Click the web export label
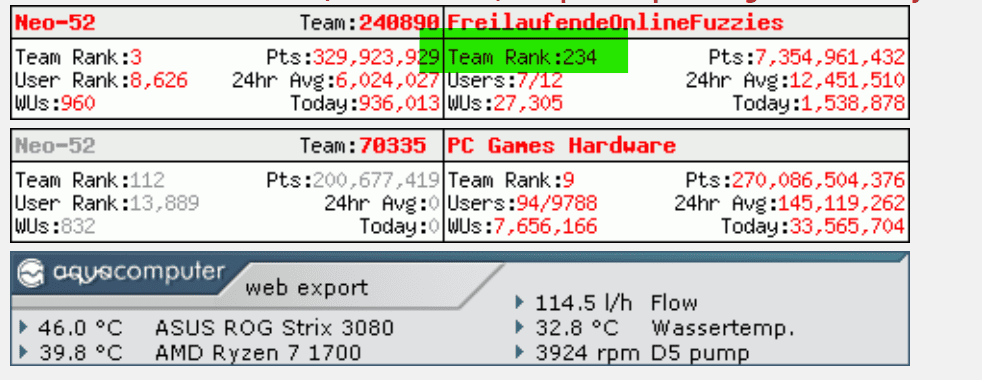The image size is (982, 380). tap(307, 288)
